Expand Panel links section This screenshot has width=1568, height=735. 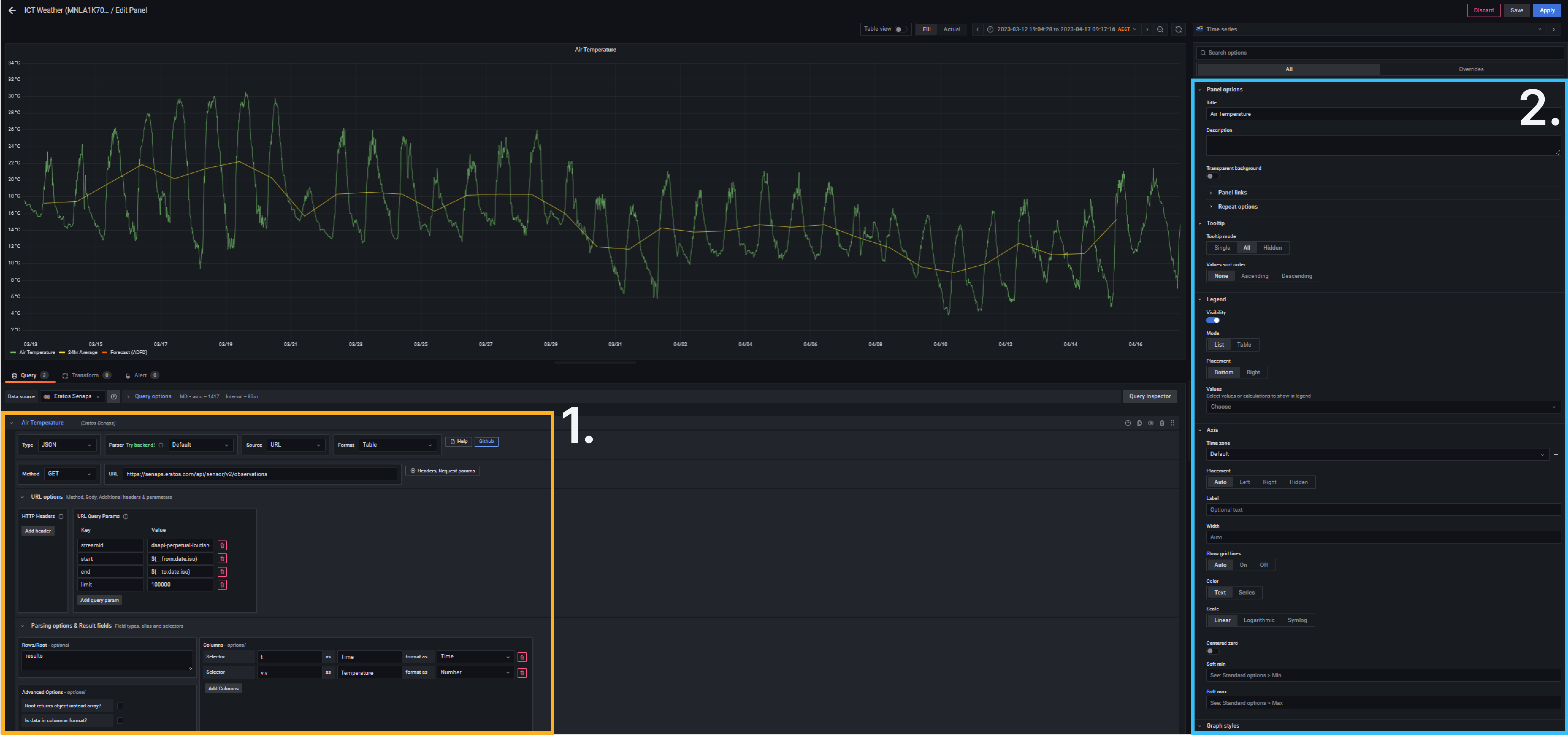point(1232,193)
